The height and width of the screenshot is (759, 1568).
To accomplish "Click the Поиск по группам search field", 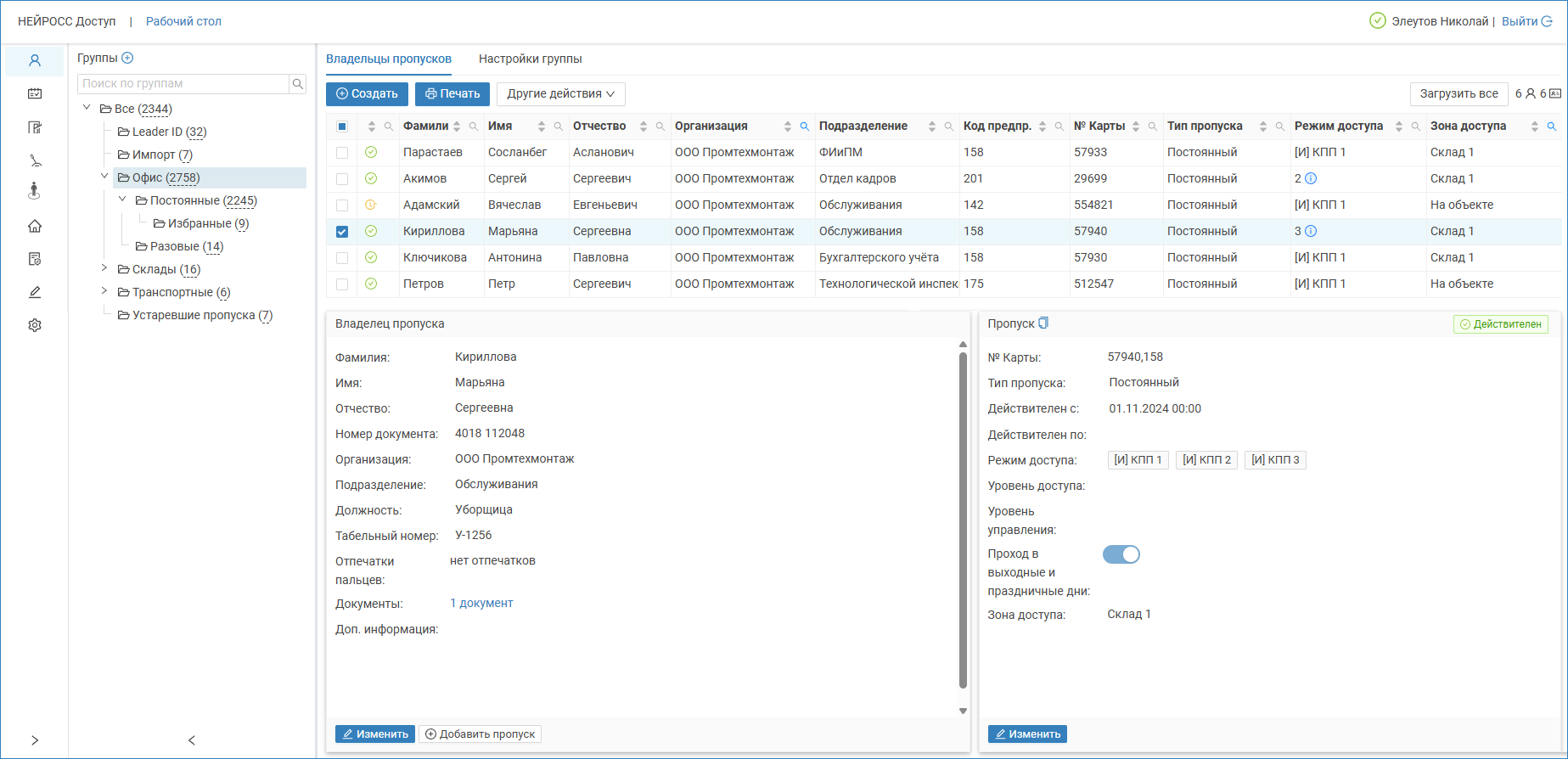I will (x=183, y=84).
